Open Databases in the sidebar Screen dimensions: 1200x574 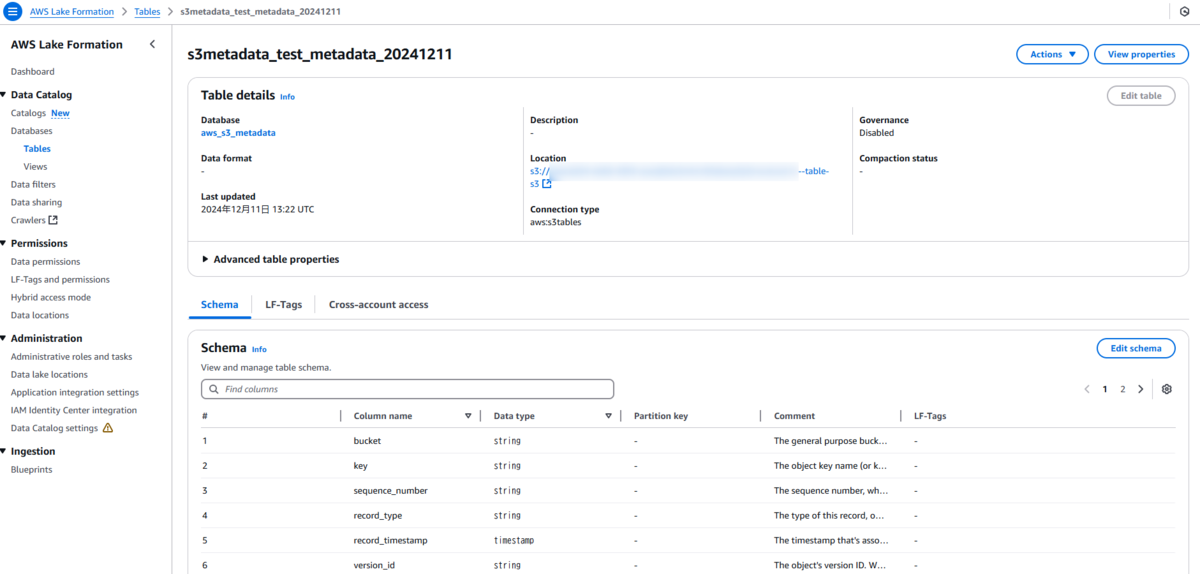coord(32,131)
